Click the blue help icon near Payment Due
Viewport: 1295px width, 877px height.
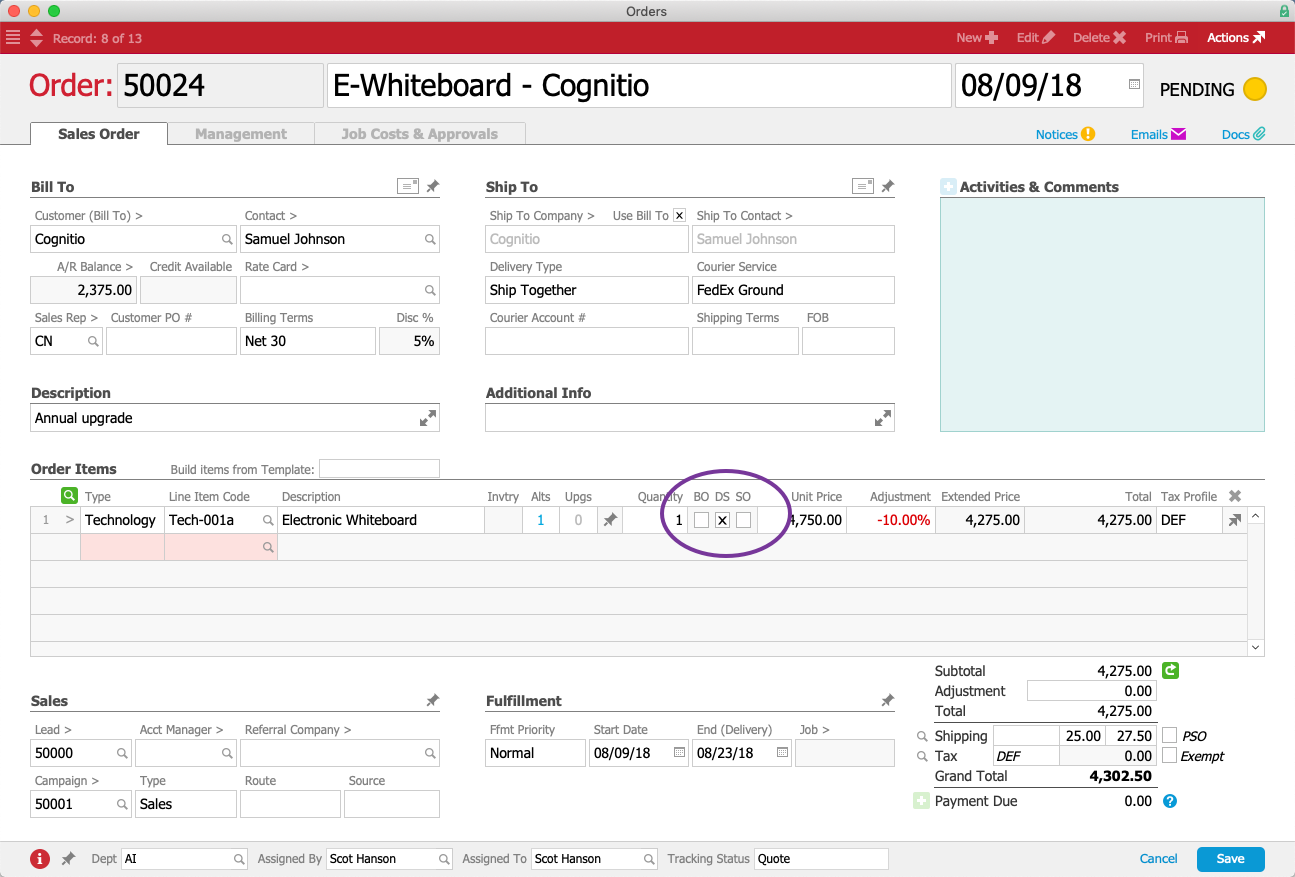(x=1170, y=801)
